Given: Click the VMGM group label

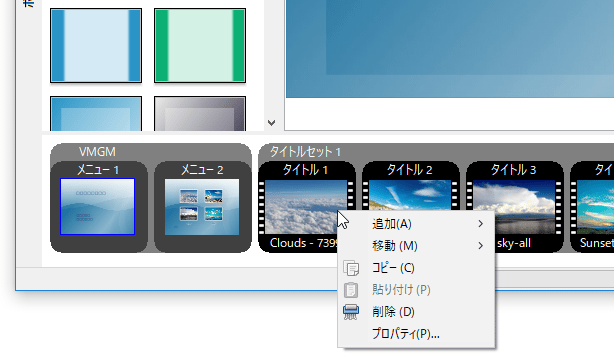Looking at the screenshot, I should pyautogui.click(x=97, y=152).
